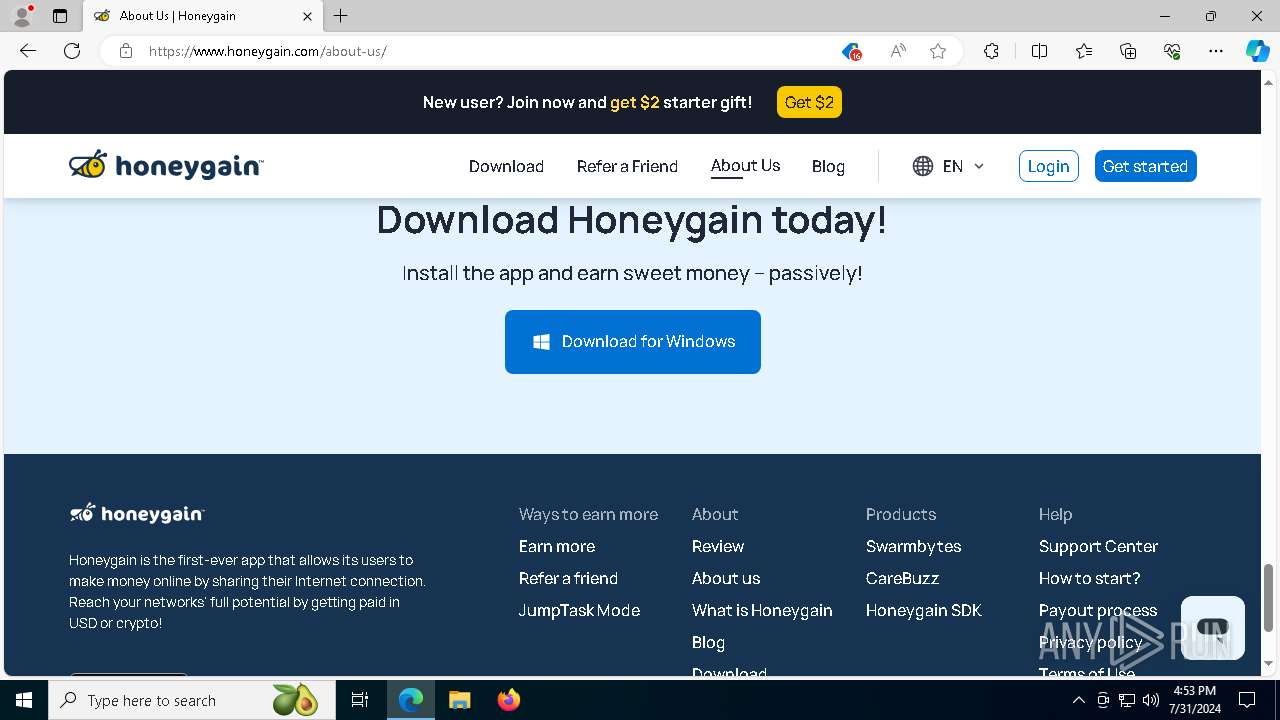Open JumpTask Mode footer link
This screenshot has height=720, width=1280.
pos(579,610)
